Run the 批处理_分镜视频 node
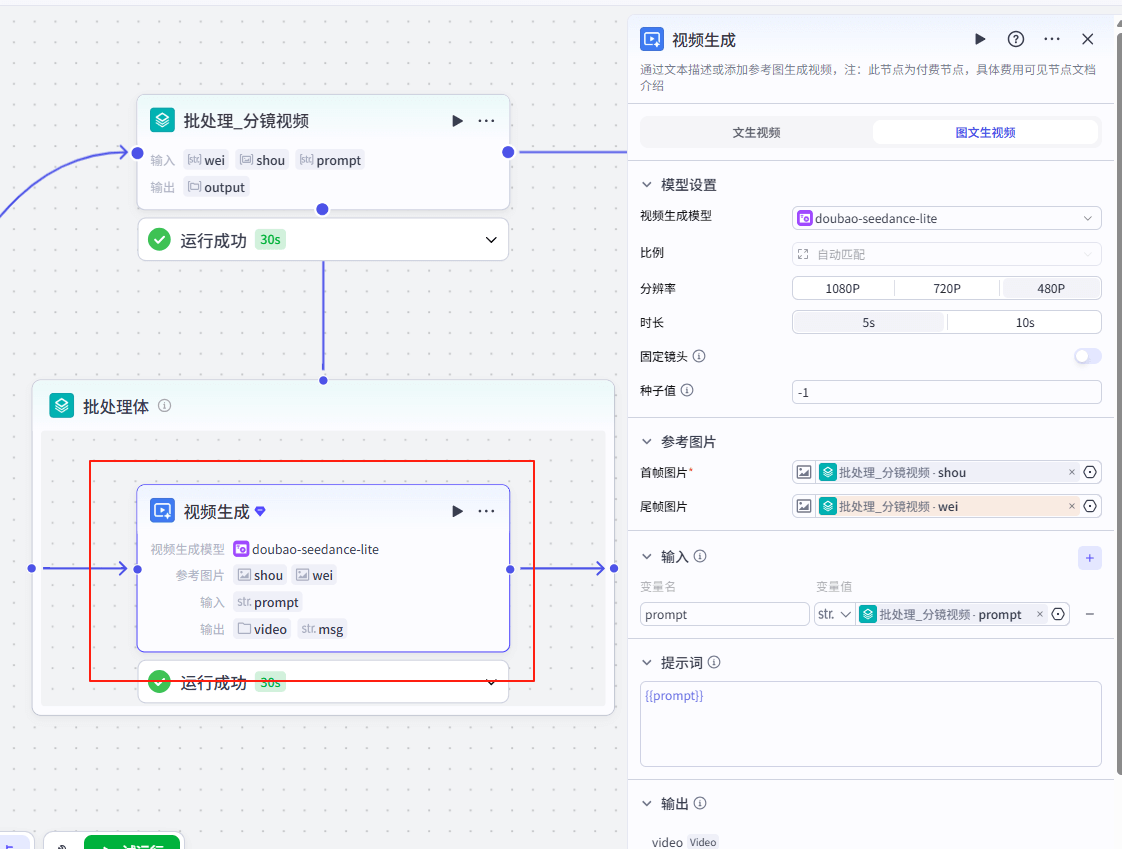Screen dimensions: 1122x849 click(x=457, y=121)
